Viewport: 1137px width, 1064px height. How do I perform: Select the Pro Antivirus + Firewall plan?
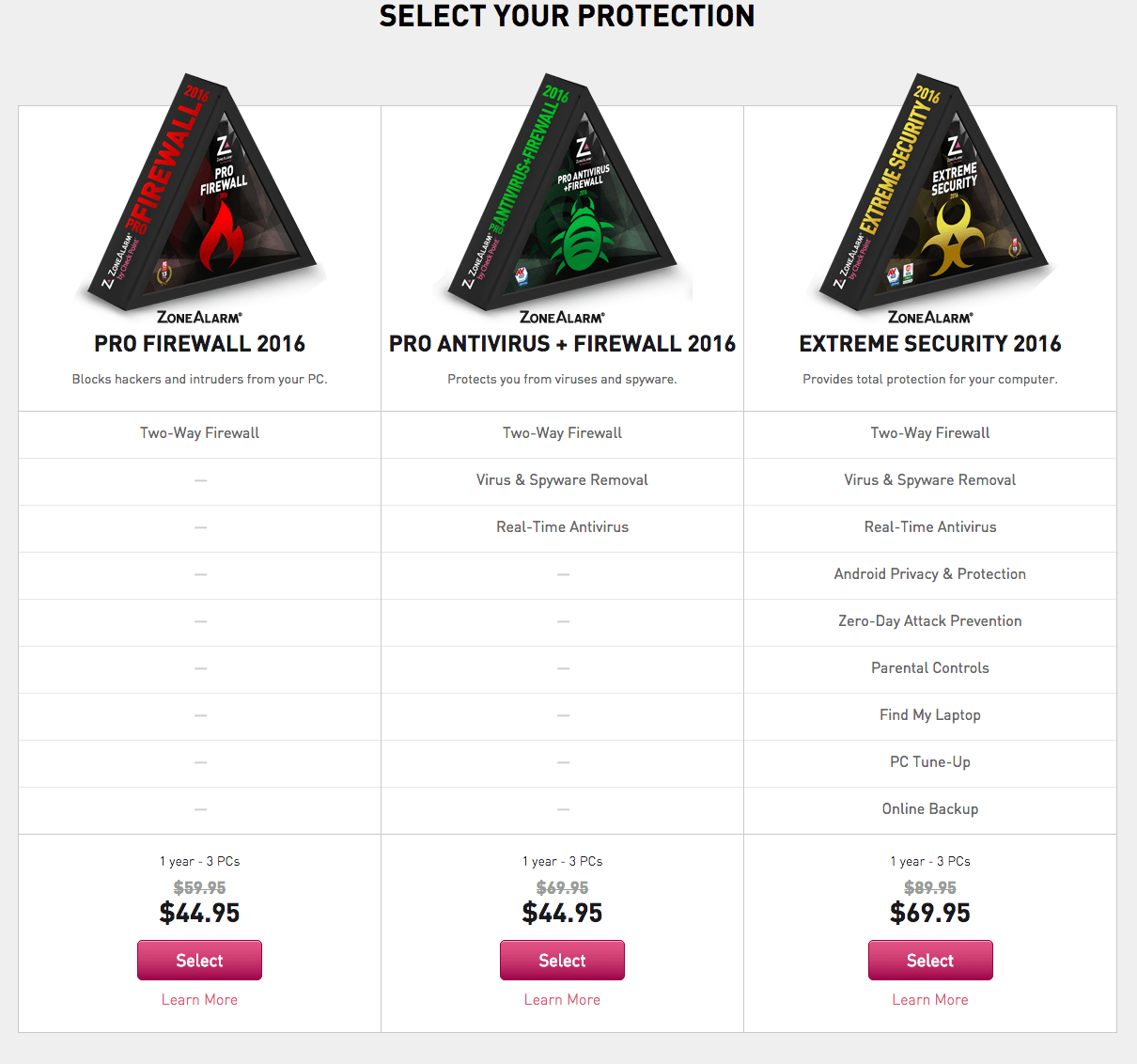coord(562,961)
